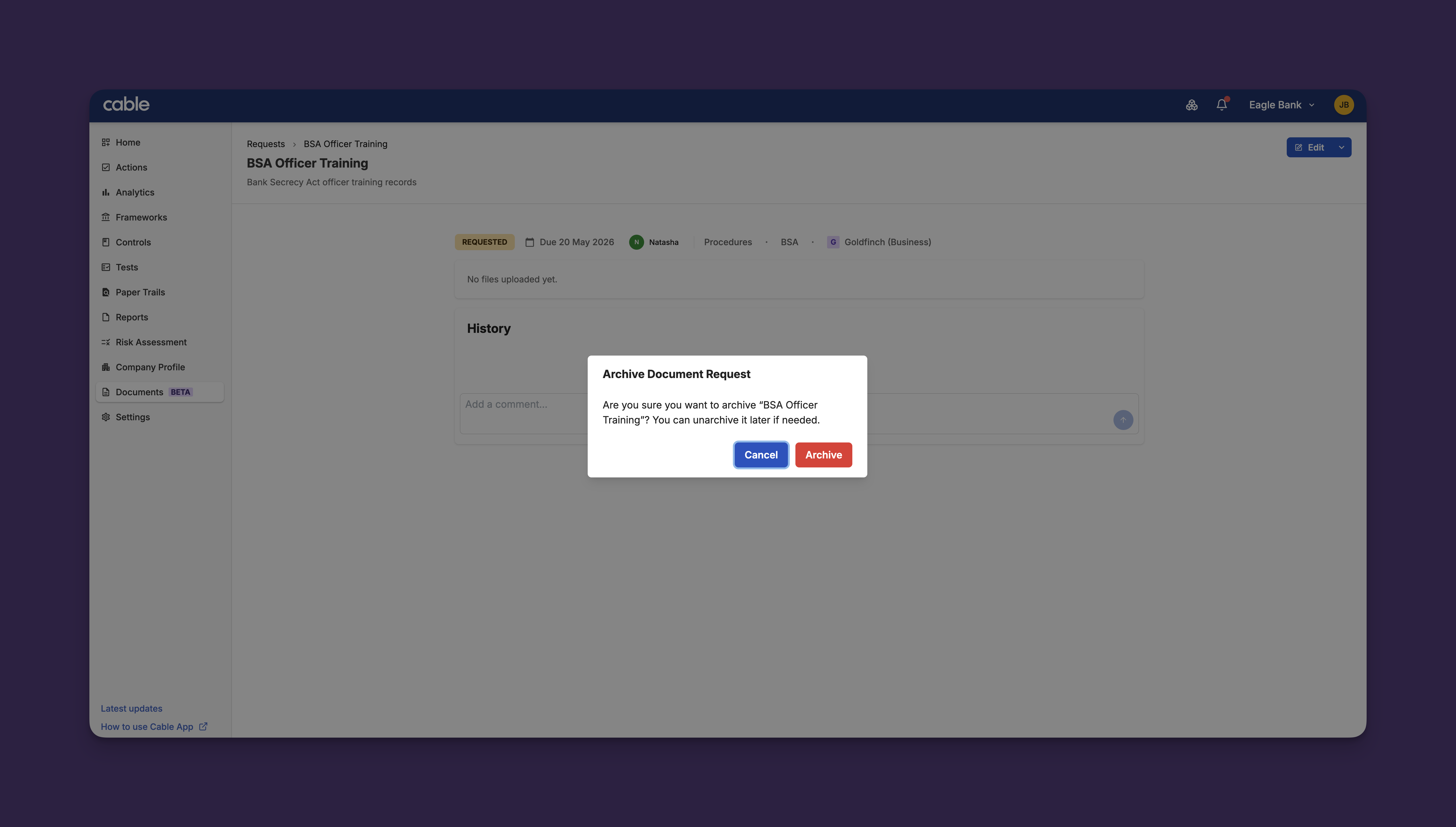Viewport: 1456px width, 827px height.
Task: Click the Home sidebar icon
Action: pyautogui.click(x=106, y=143)
